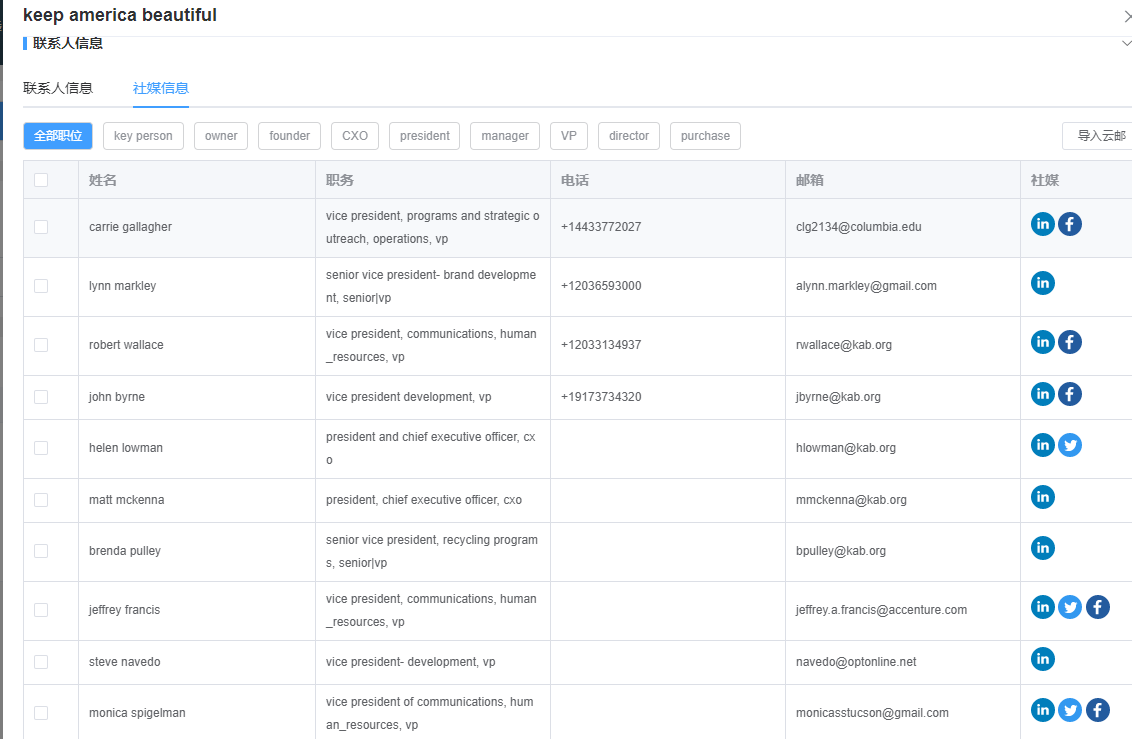1132x739 pixels.
Task: Open matt mckenna's LinkedIn icon
Action: coord(1042,497)
